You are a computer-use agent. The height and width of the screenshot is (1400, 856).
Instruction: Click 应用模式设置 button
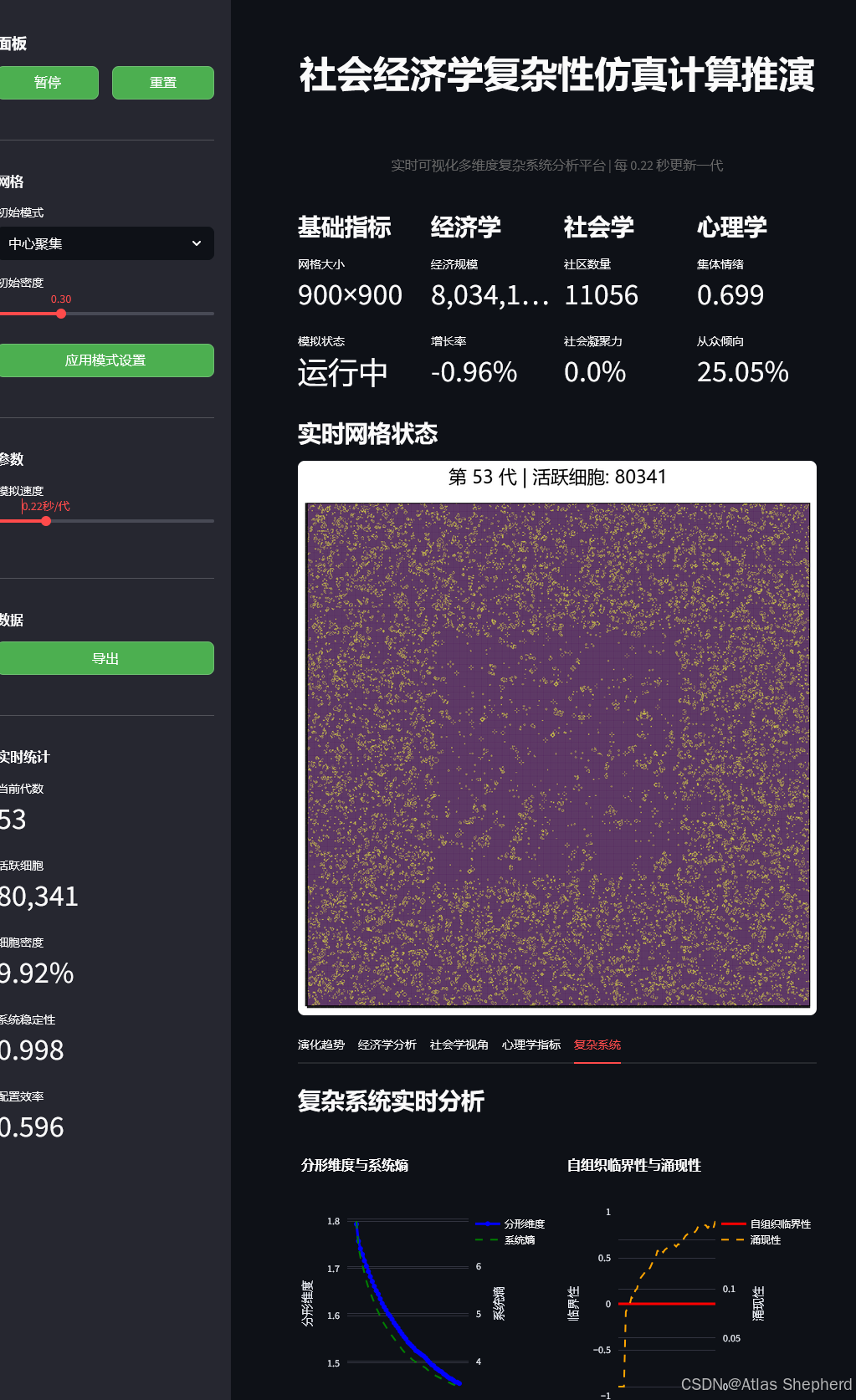105,360
